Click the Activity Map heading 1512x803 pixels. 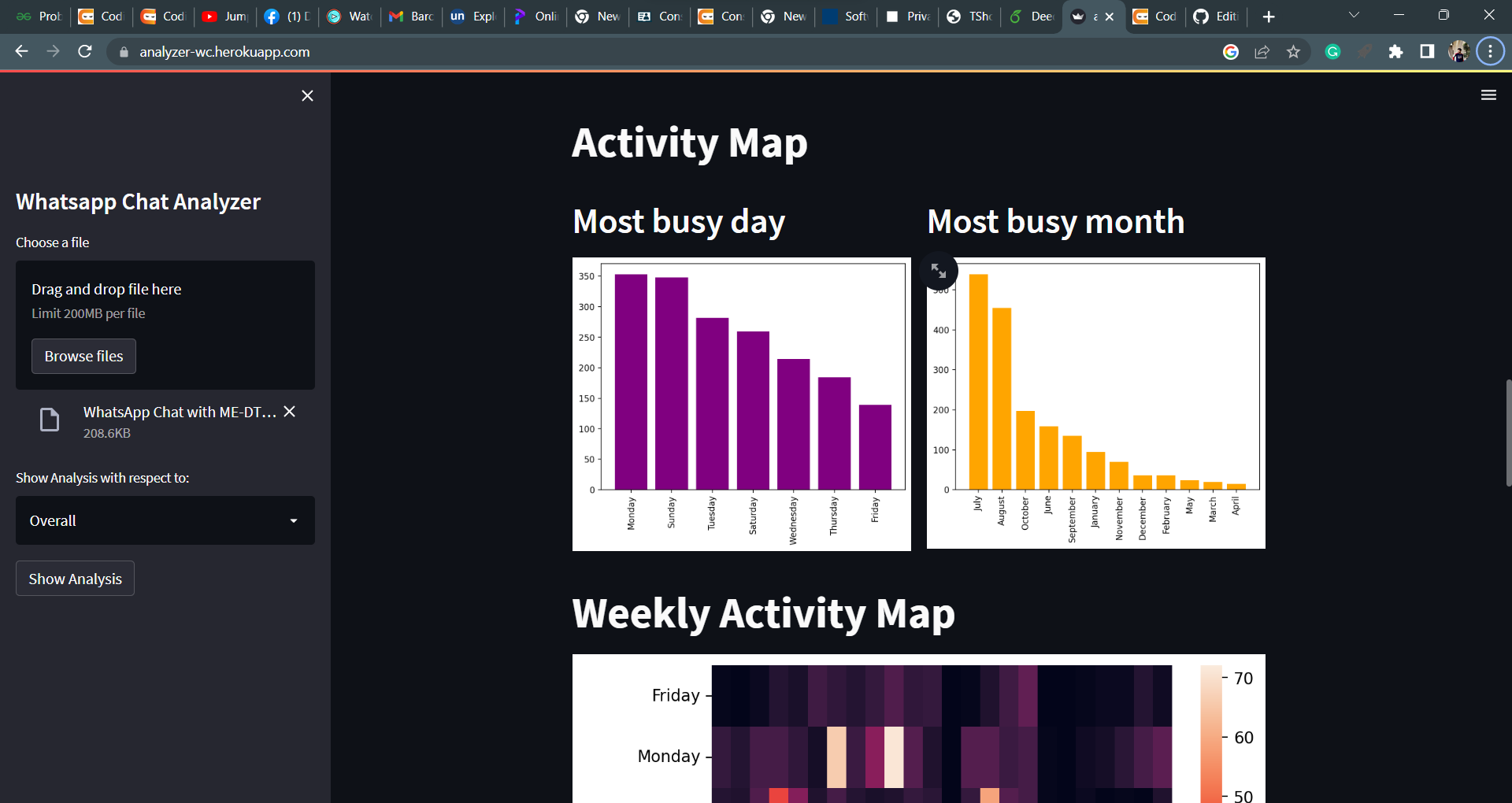pyautogui.click(x=690, y=143)
